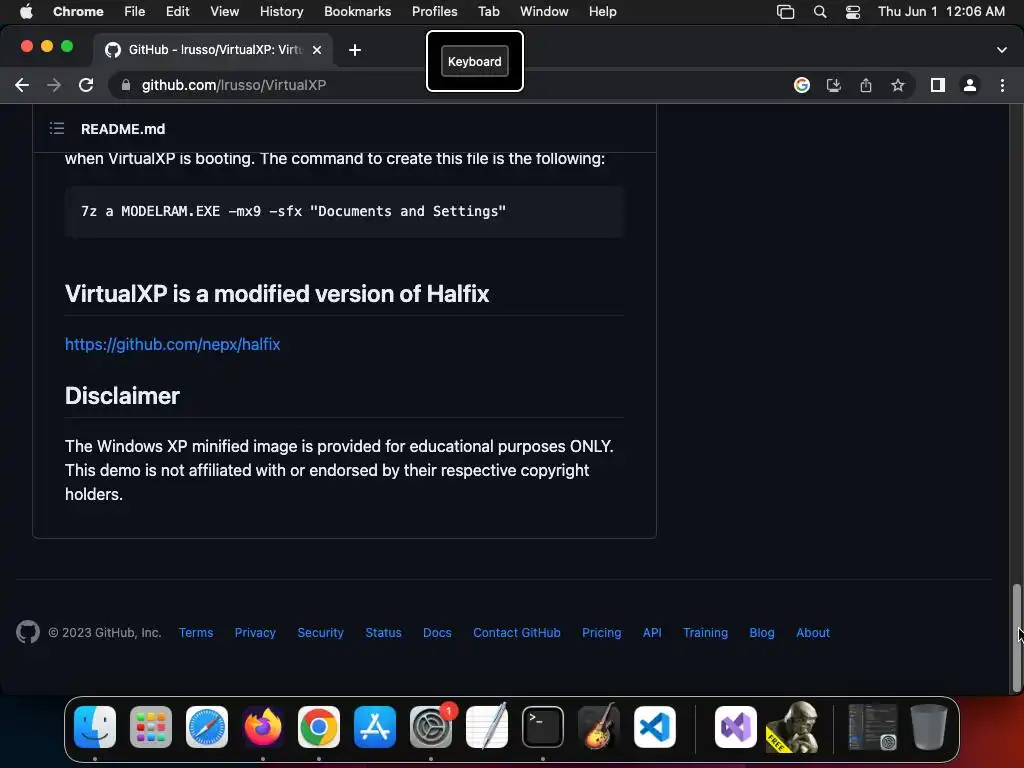The width and height of the screenshot is (1024, 768).
Task: Share this page via share icon
Action: (866, 85)
